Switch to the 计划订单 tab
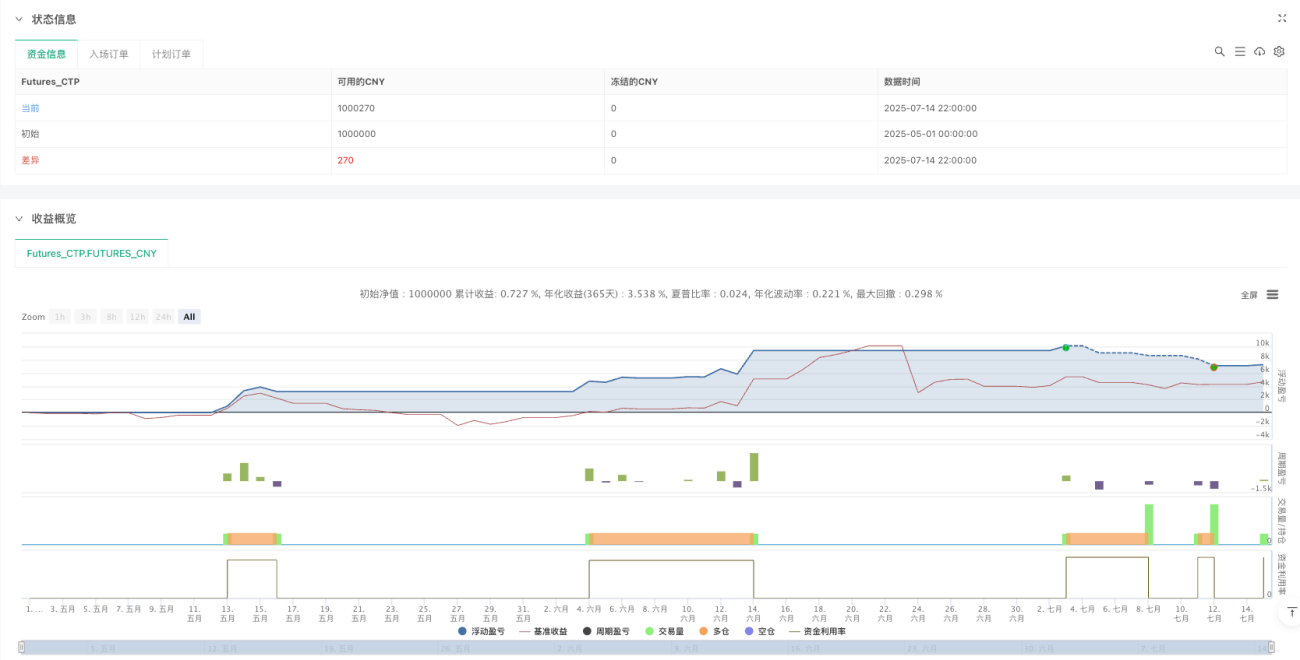The height and width of the screenshot is (660, 1300). (171, 54)
